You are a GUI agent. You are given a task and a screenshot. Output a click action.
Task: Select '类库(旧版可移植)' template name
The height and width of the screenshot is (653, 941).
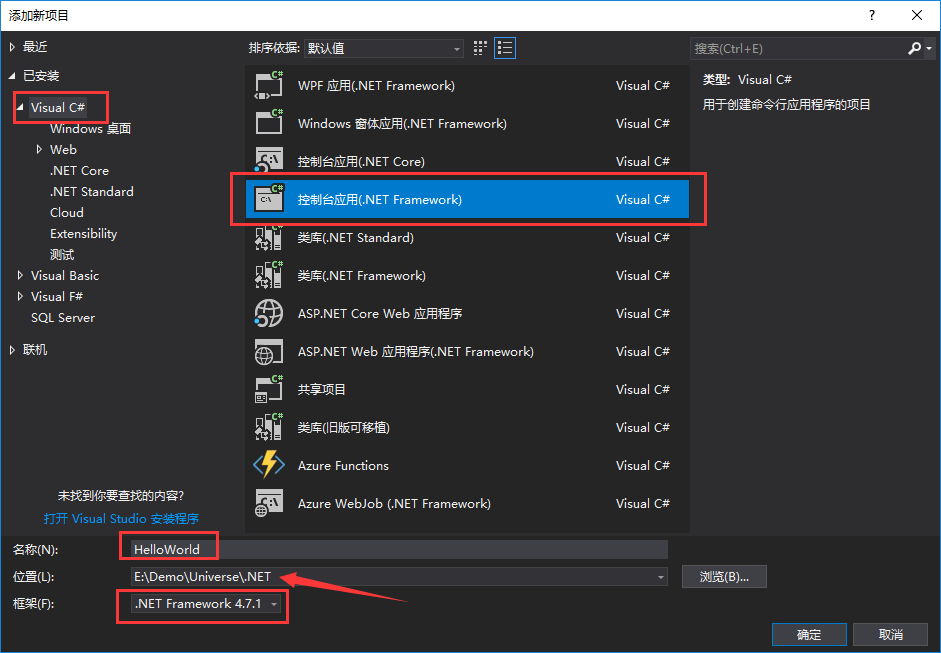point(344,427)
